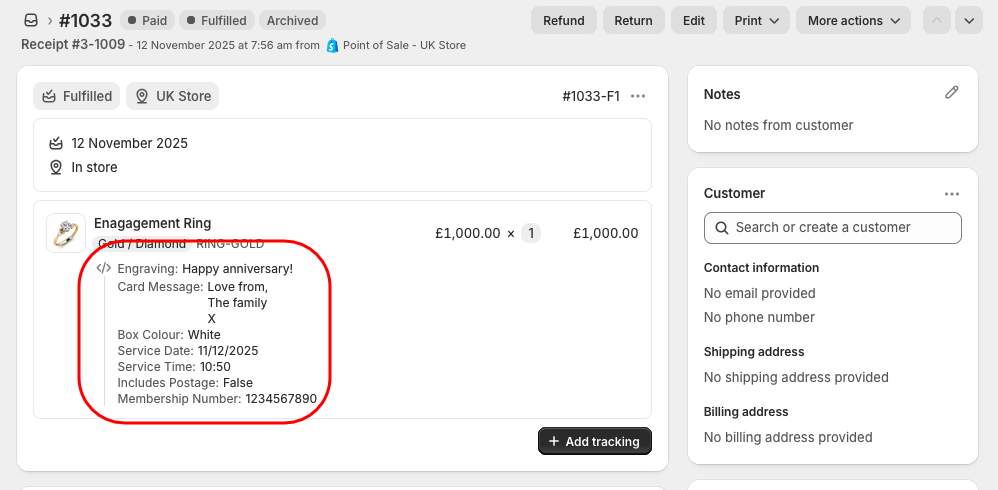Click the UK Store location badge
The image size is (998, 490).
click(172, 96)
